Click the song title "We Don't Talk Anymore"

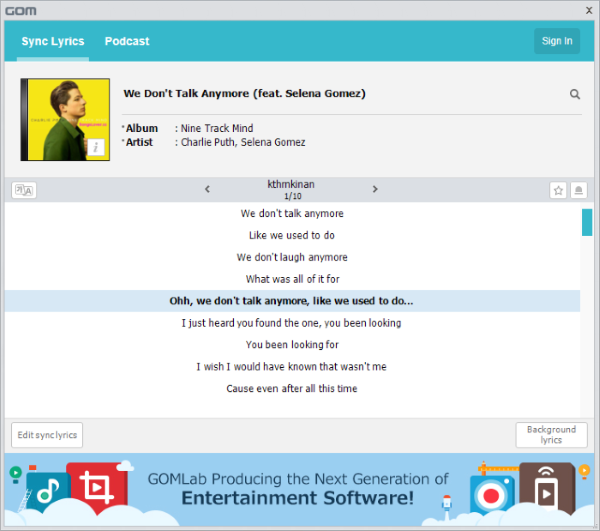click(x=245, y=93)
